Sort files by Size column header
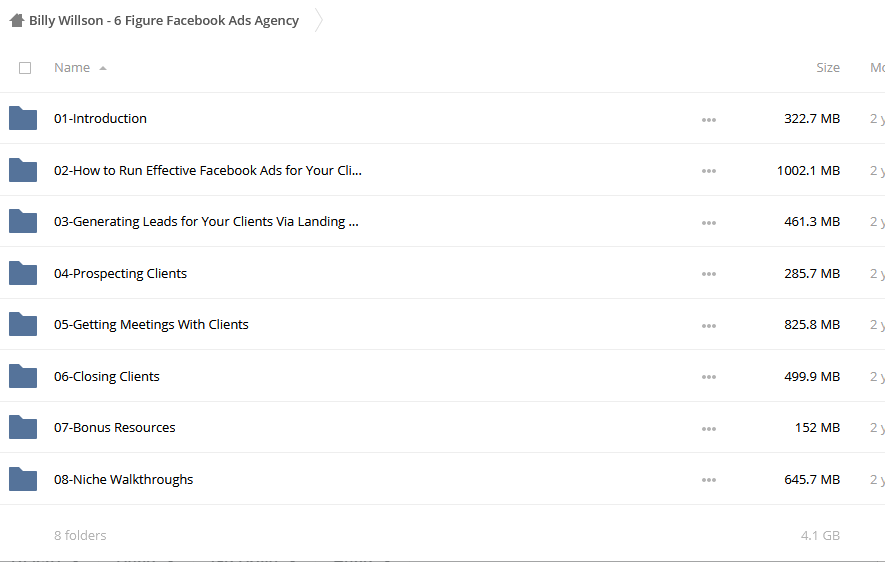This screenshot has height=562, width=885. [x=828, y=68]
